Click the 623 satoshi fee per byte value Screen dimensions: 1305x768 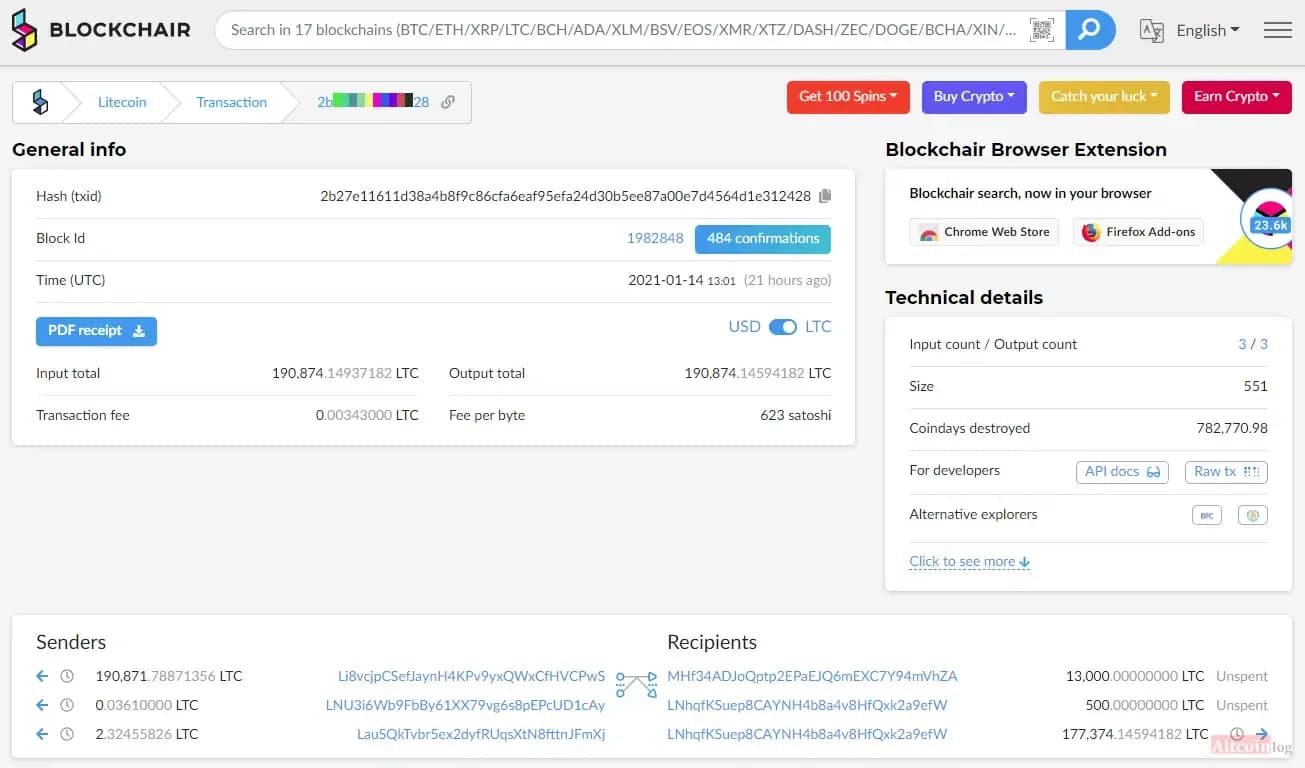click(795, 415)
